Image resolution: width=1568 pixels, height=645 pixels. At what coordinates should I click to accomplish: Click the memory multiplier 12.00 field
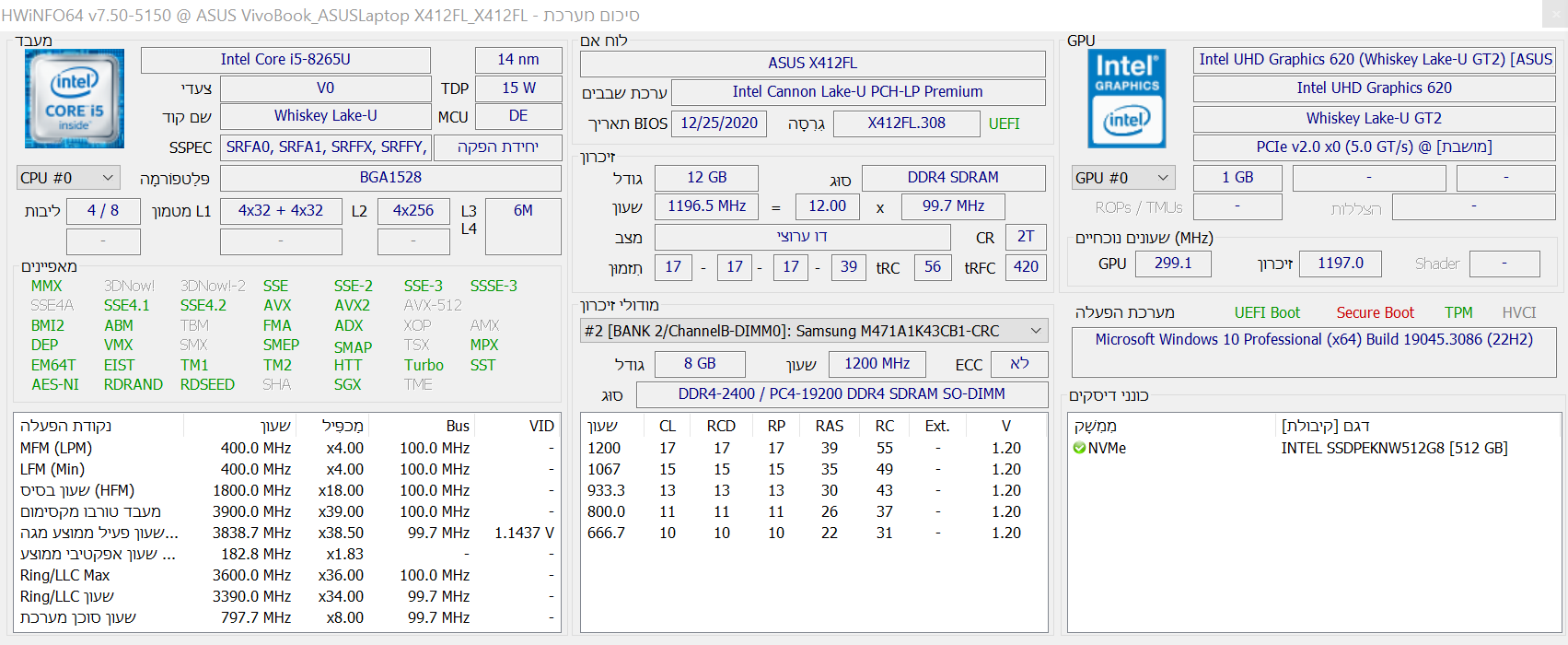[x=828, y=206]
